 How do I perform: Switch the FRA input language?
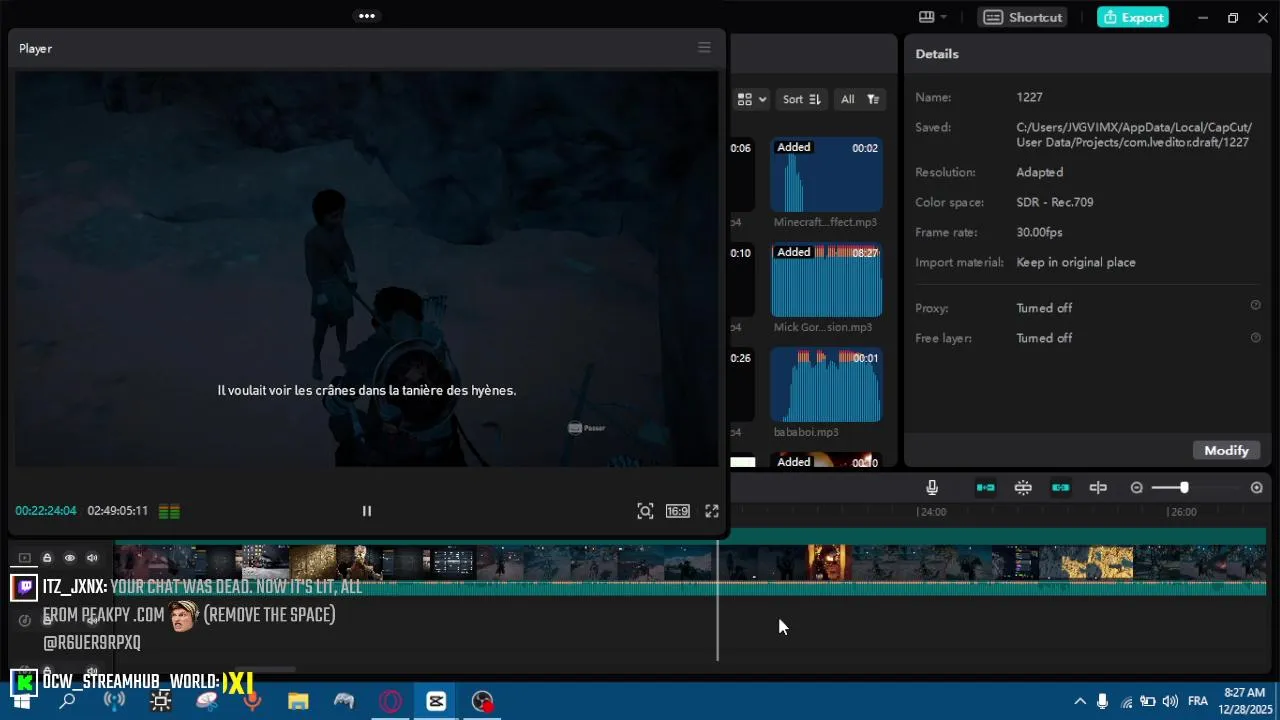point(1197,701)
